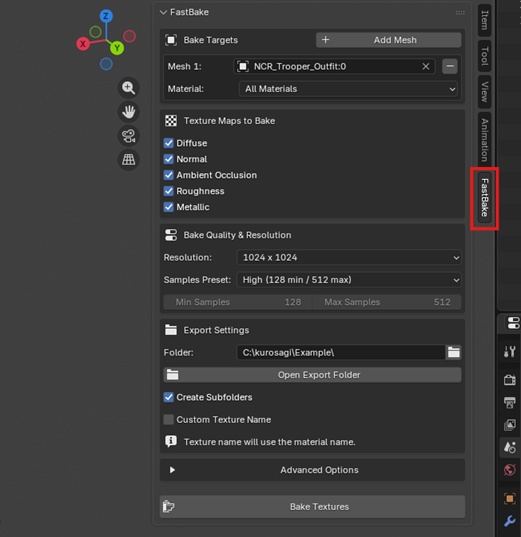Click the Z axis on the navigation gizmo
This screenshot has width=521, height=537.
coord(106,16)
